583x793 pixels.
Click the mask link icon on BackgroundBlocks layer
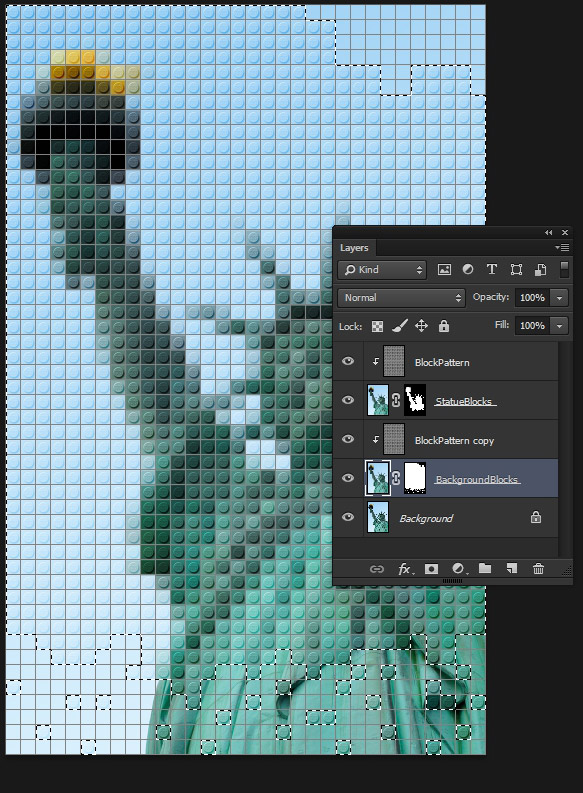coord(396,478)
